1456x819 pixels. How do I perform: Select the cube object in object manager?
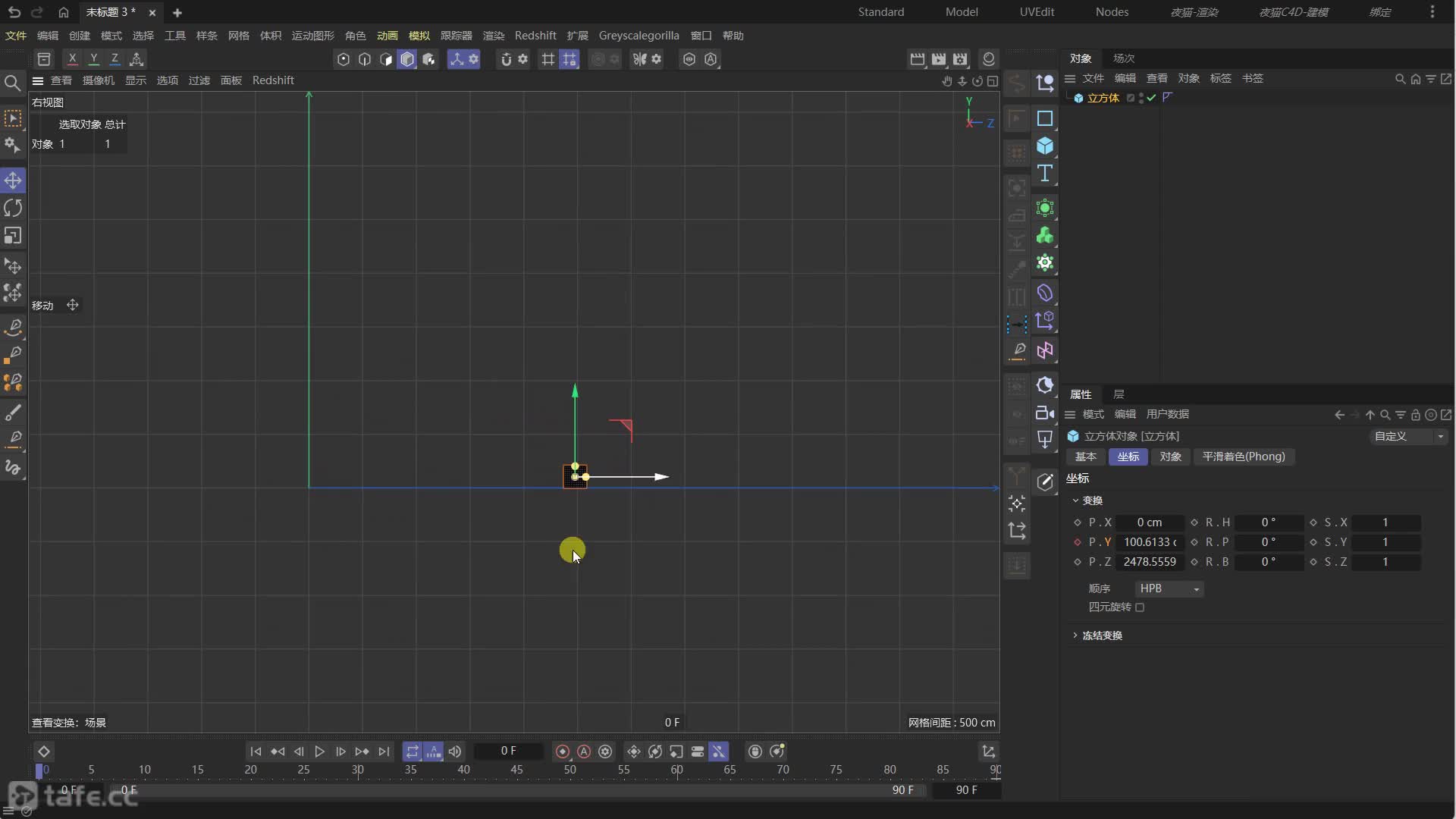click(1103, 98)
